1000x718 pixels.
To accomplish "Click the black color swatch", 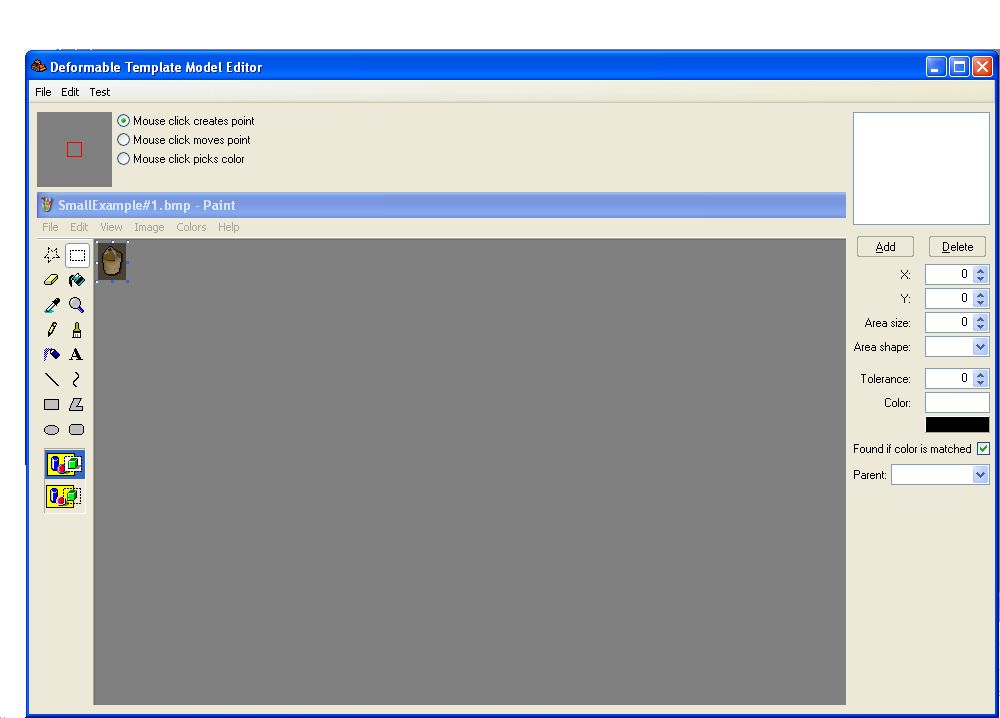I will point(957,425).
